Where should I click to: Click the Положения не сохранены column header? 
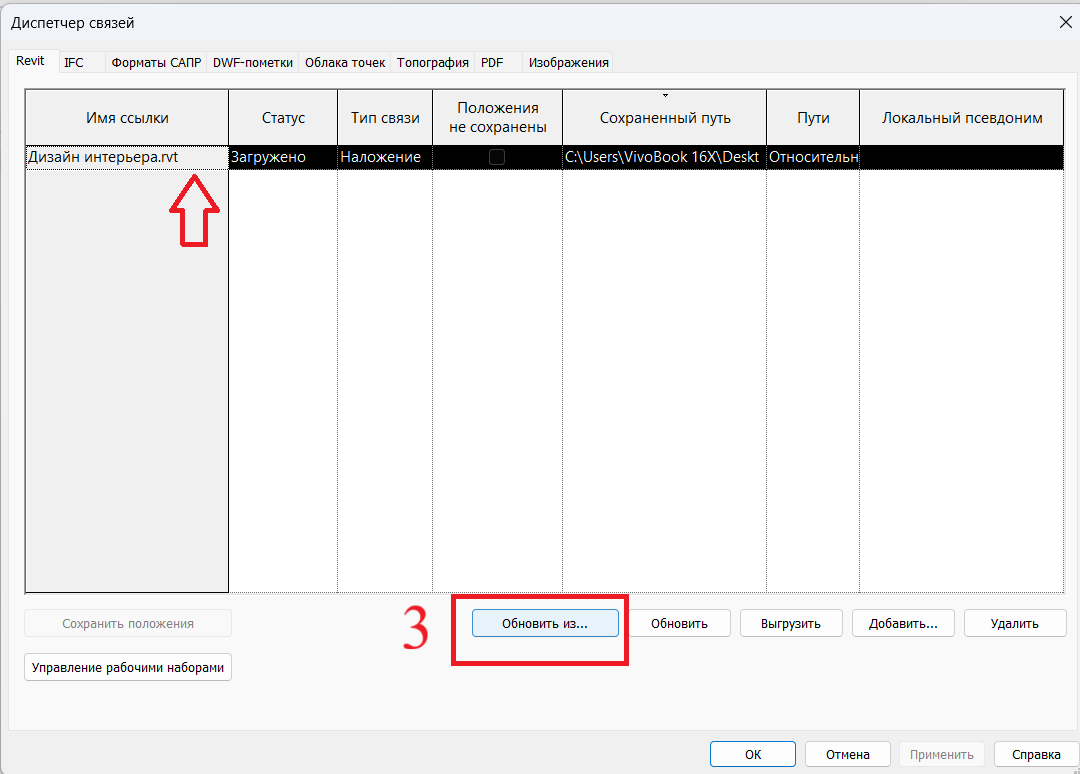(x=497, y=118)
